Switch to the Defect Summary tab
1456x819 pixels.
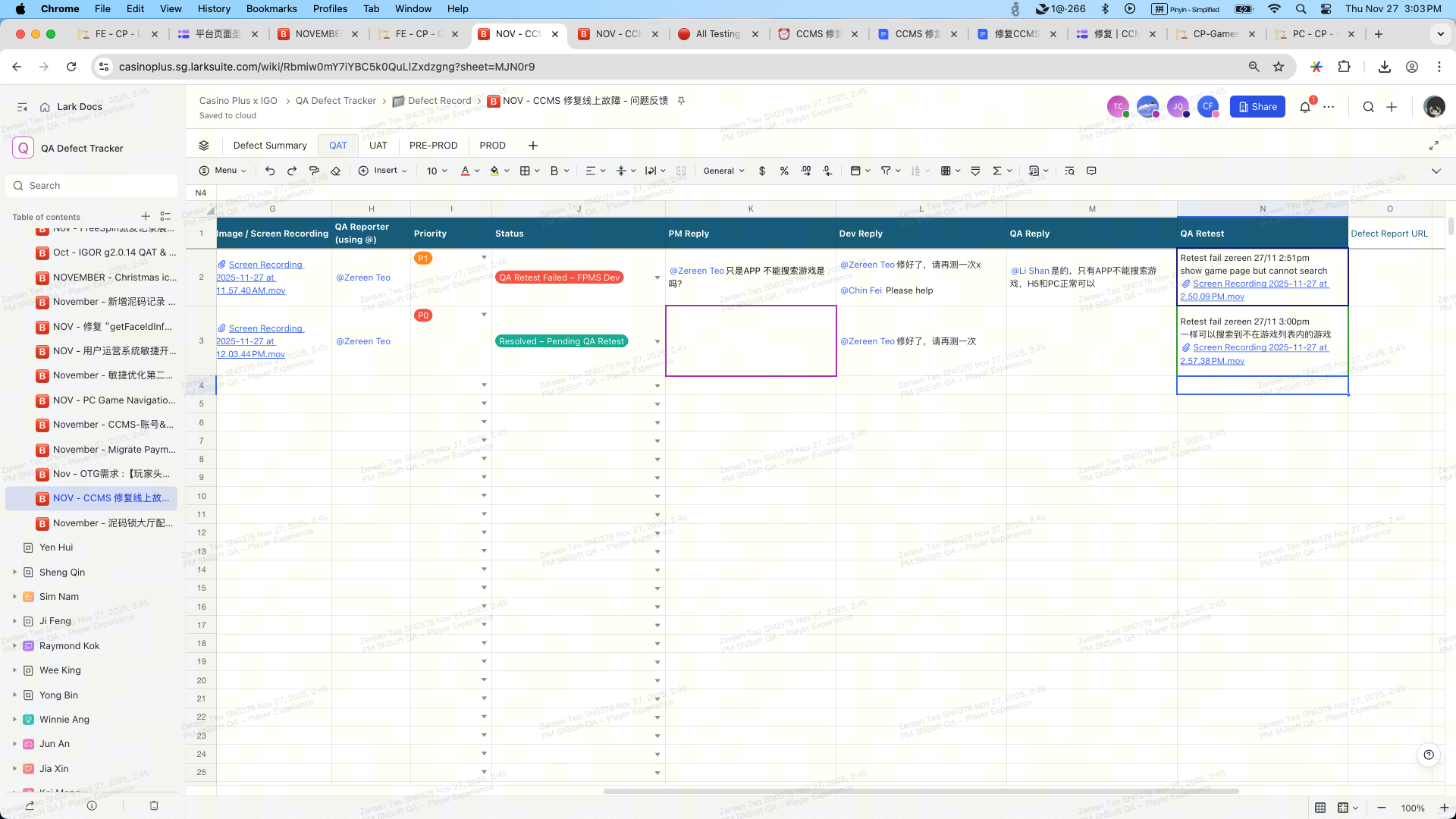[x=270, y=146]
